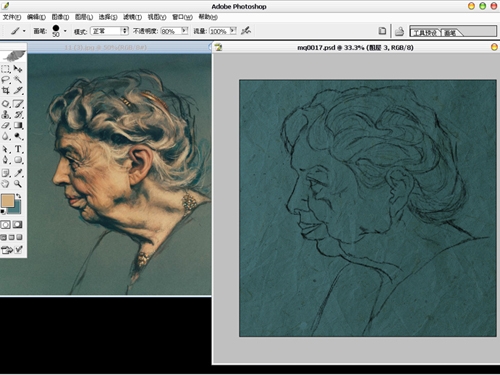Swap foreground and background colors
Viewport: 500px width, 375px height.
coord(19,196)
